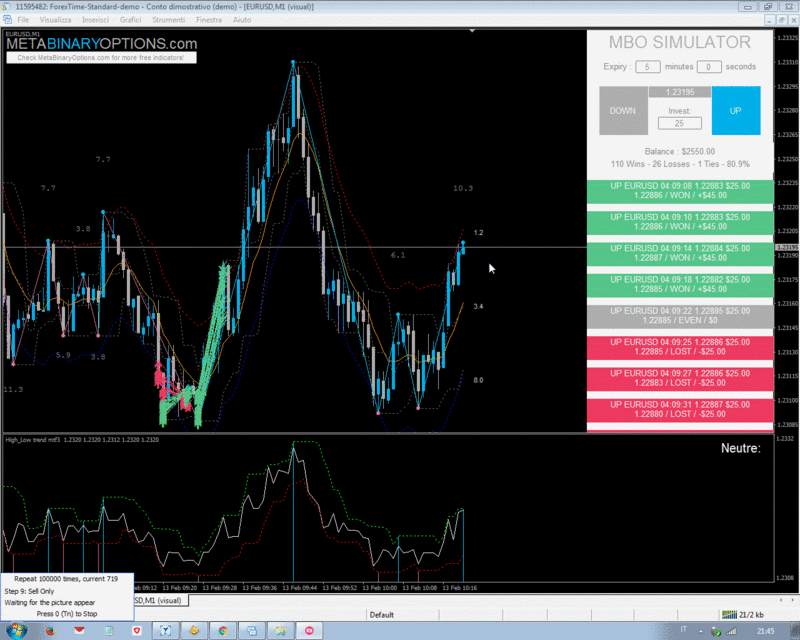Click the 110 Wins - 26 Losses statistics
Viewport: 800px width, 640px height.
(x=680, y=164)
